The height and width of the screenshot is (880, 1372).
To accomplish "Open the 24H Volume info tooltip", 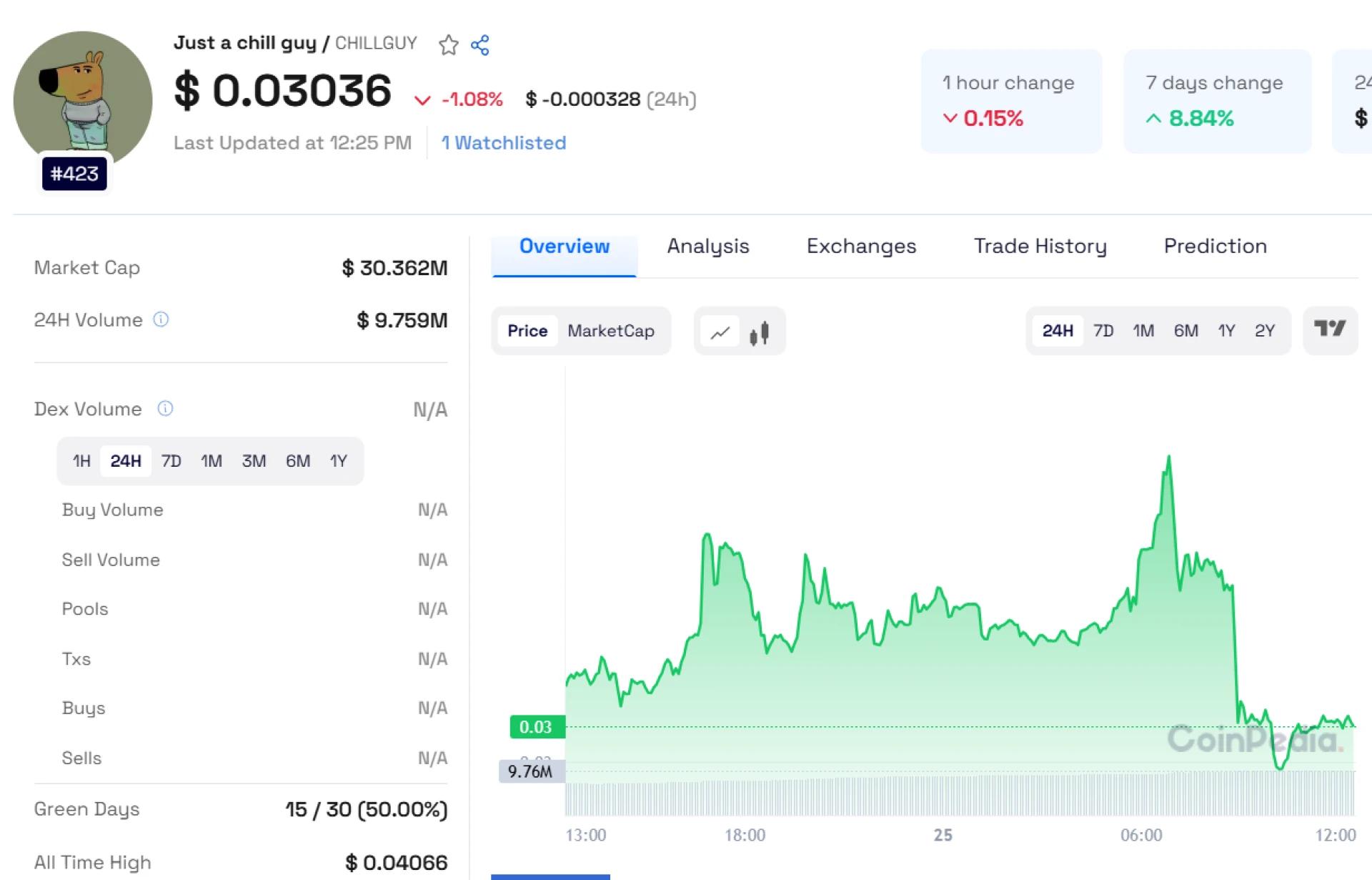I will coord(161,320).
